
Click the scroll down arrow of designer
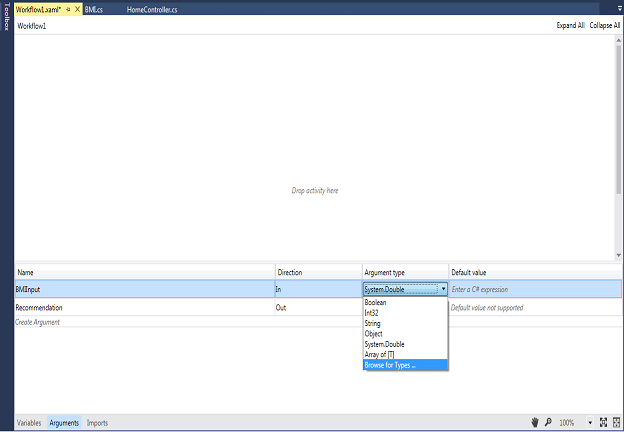click(618, 255)
